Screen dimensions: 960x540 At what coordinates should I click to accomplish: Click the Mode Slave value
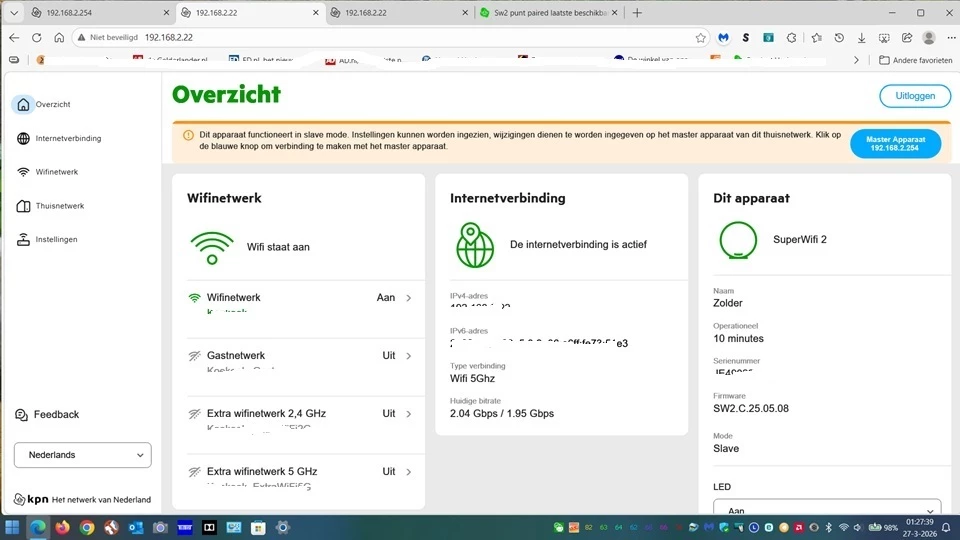click(x=726, y=449)
